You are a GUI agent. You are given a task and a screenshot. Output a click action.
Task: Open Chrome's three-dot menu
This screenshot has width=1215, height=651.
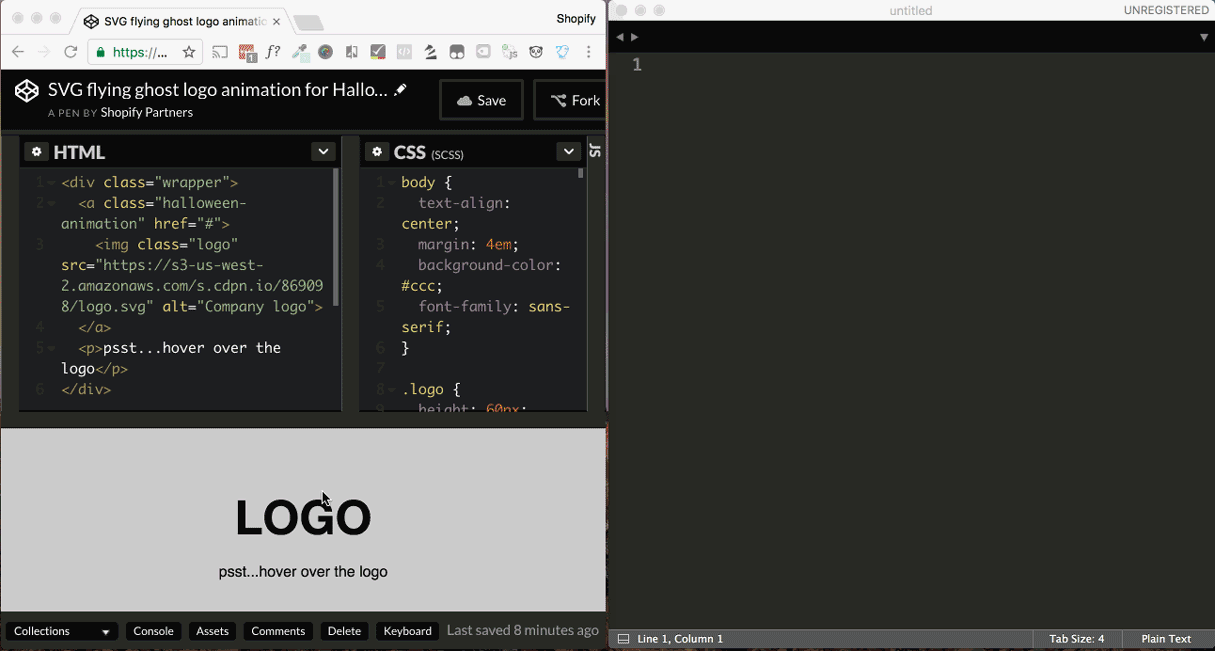[x=588, y=51]
